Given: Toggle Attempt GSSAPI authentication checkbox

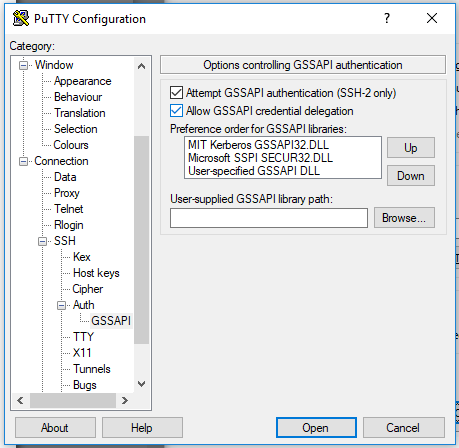Looking at the screenshot, I should [x=176, y=93].
